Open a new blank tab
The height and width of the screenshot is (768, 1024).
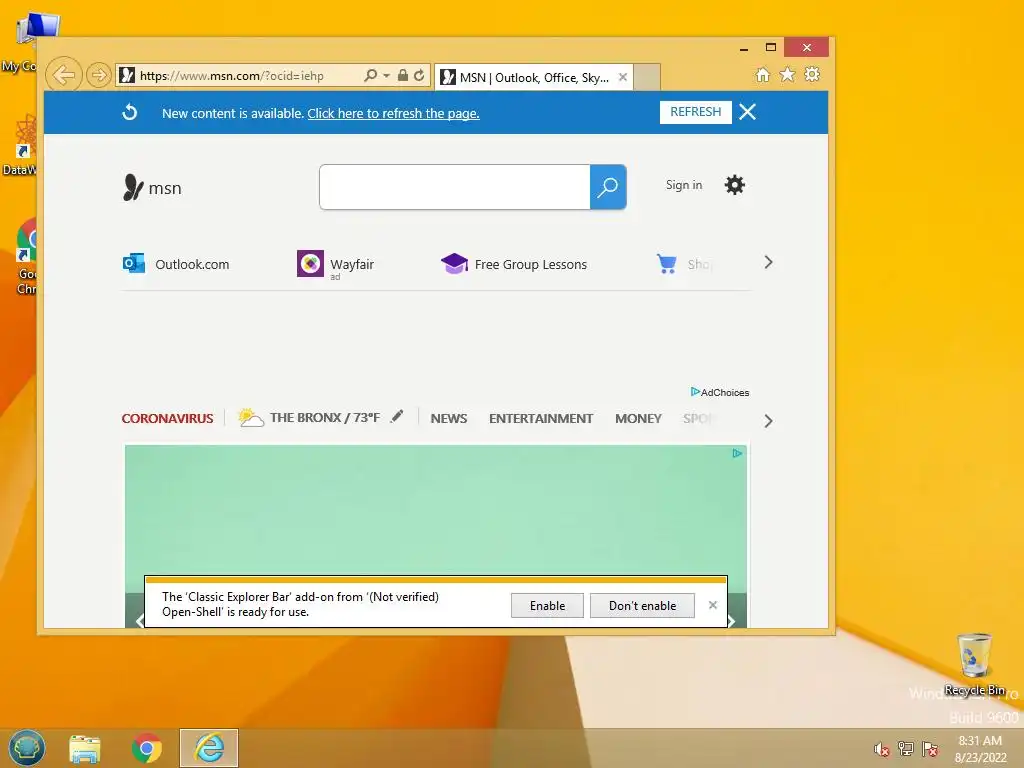click(x=647, y=77)
